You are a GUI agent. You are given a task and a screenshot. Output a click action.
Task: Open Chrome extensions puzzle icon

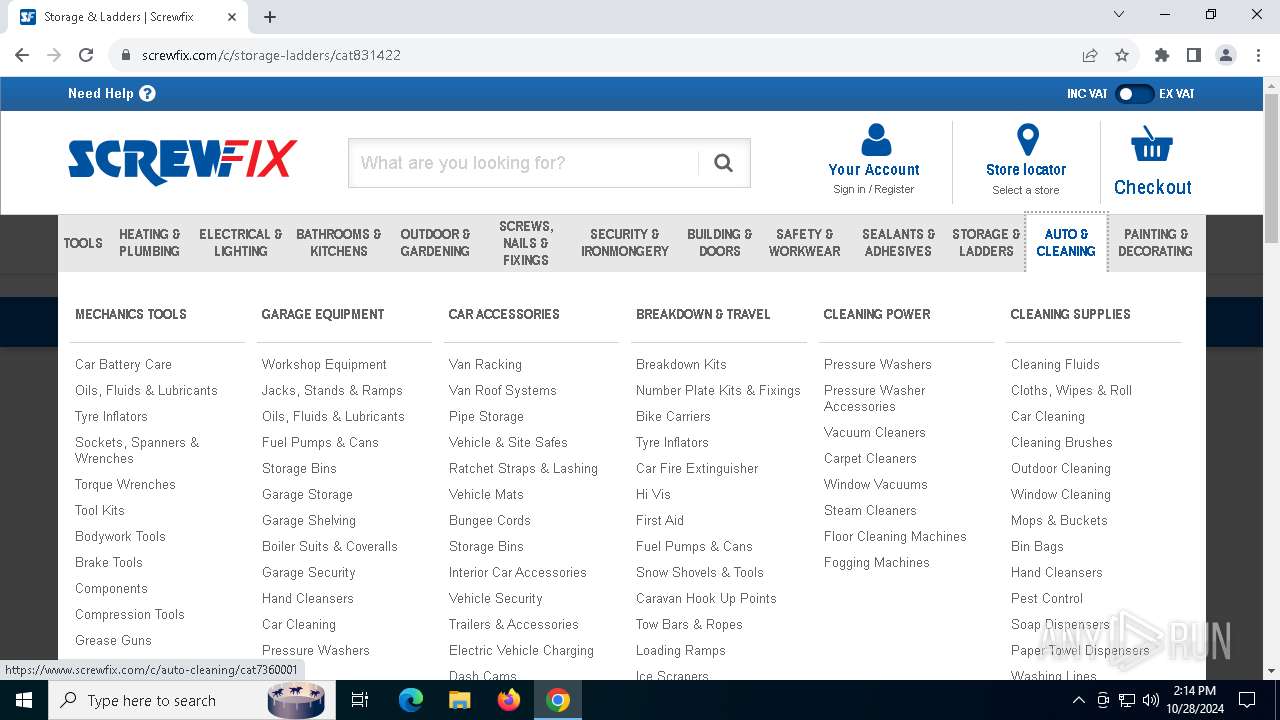click(x=1162, y=55)
